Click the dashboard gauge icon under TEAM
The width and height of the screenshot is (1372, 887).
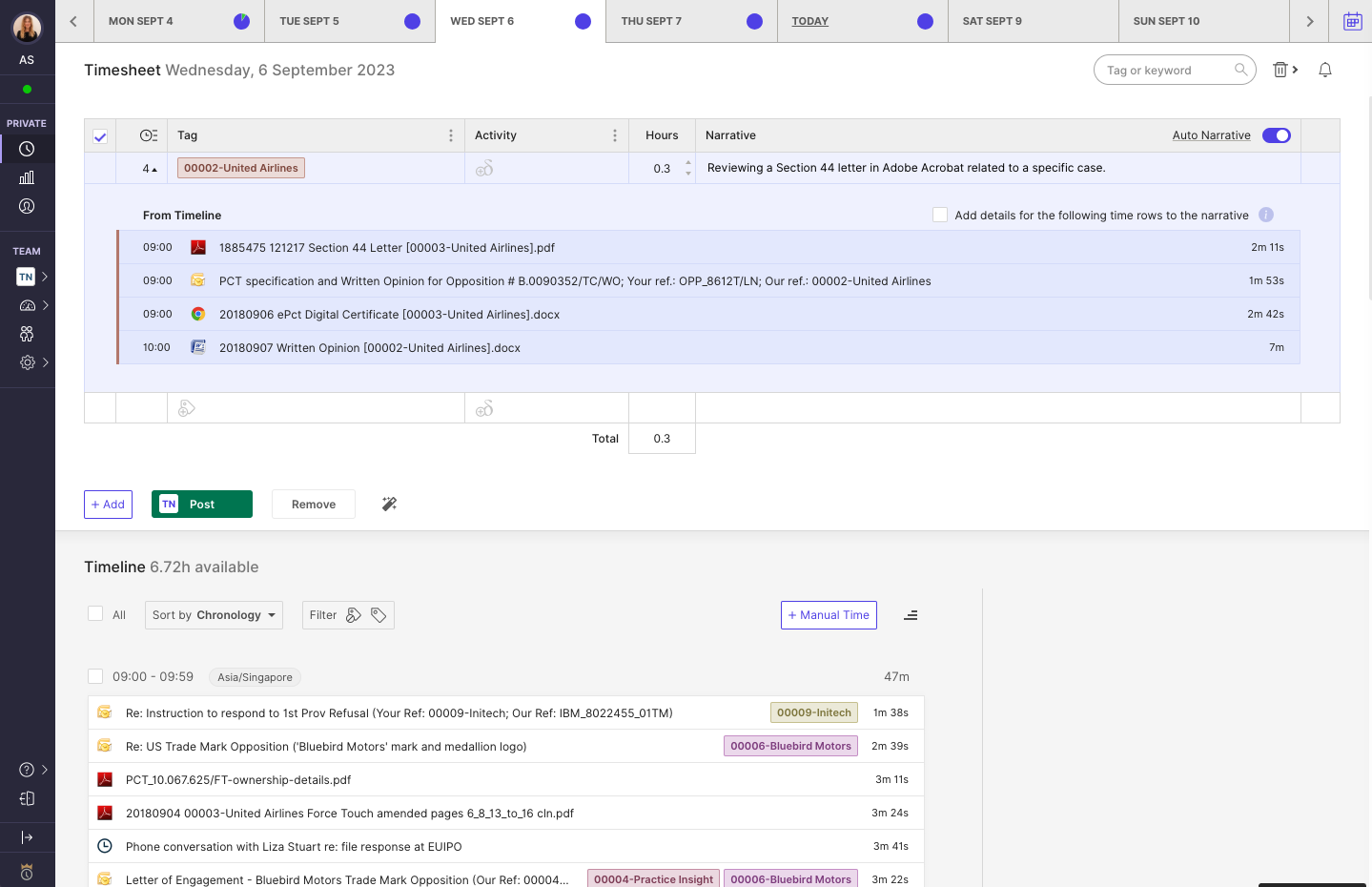[x=27, y=305]
